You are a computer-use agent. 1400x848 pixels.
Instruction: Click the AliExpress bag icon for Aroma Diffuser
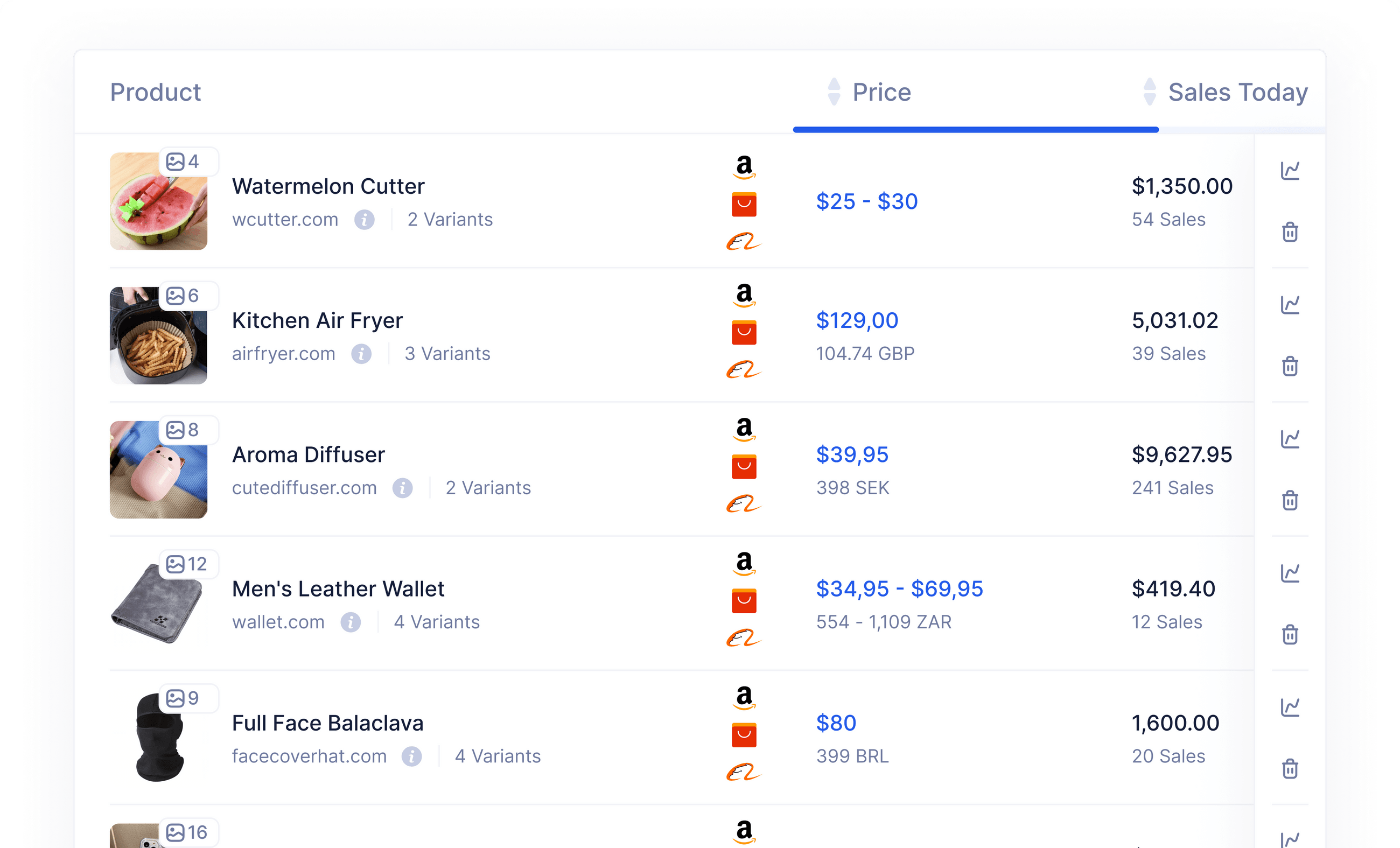click(x=743, y=466)
